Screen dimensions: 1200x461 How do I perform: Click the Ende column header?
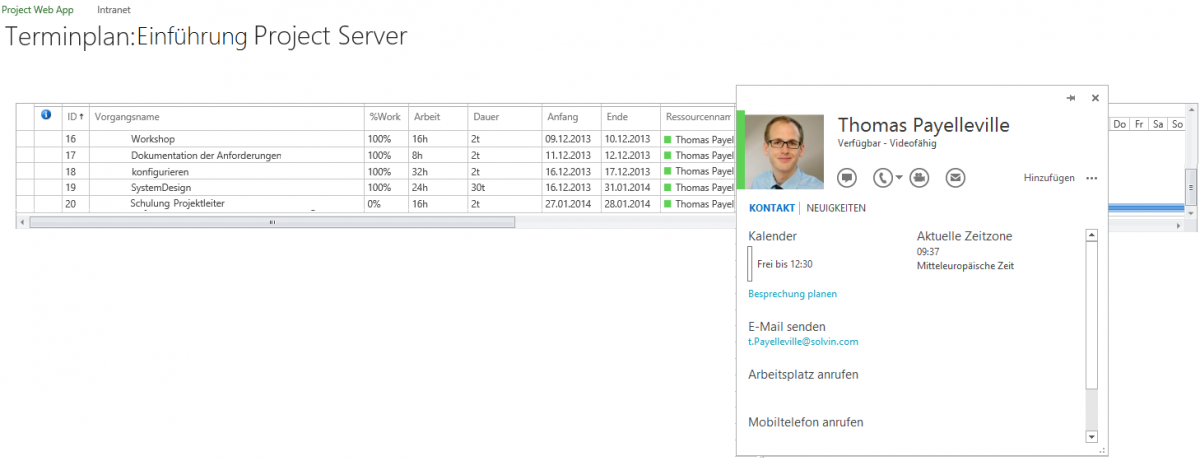click(631, 117)
